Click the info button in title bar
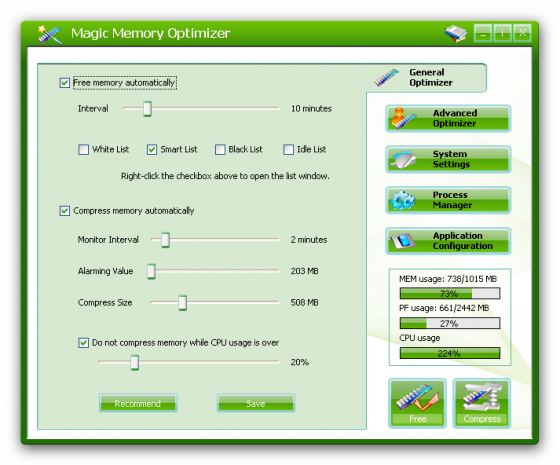560x465 pixels. click(502, 33)
